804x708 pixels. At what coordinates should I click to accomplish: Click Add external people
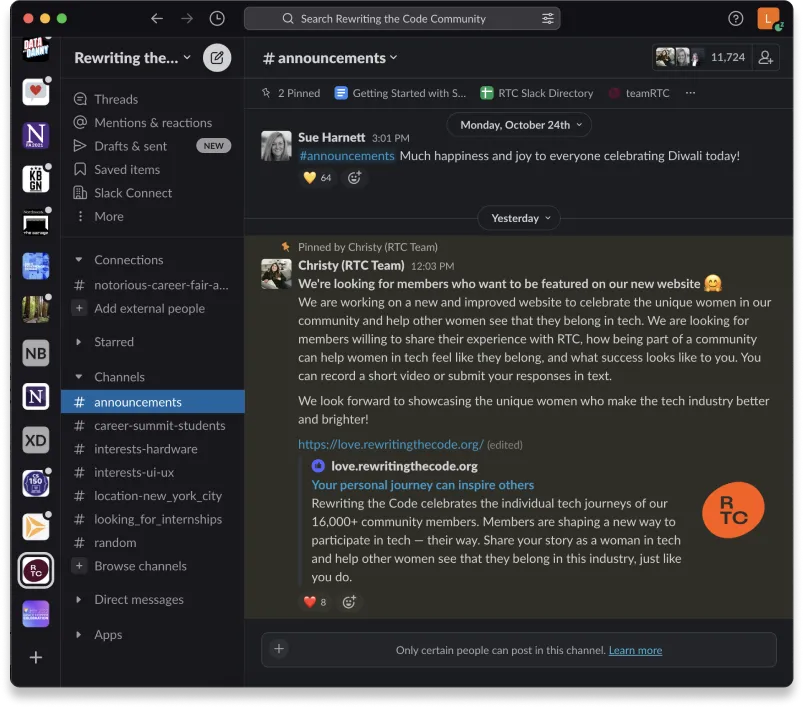coord(152,309)
